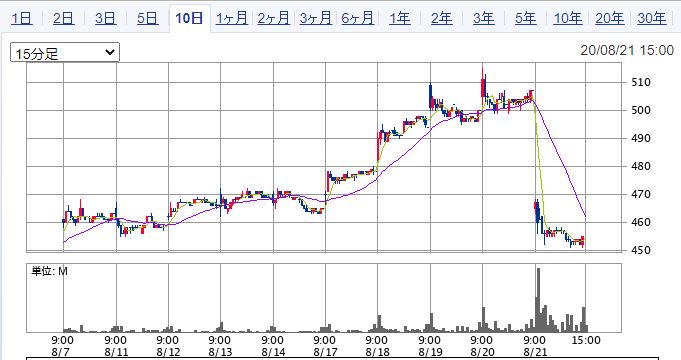Switch chart range to 5年
This screenshot has width=681, height=360.
526,19
